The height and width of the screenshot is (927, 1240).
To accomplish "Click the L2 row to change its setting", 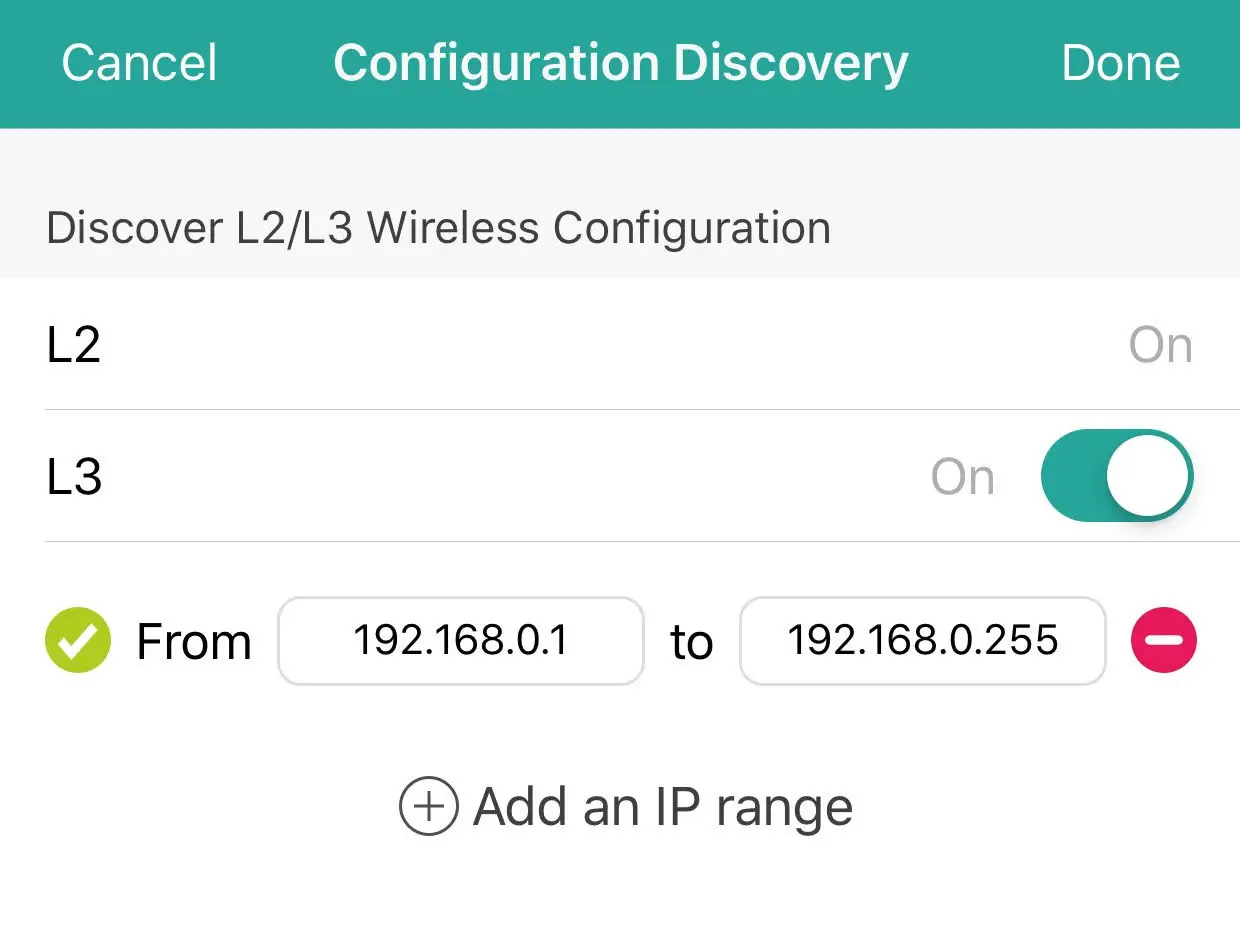I will tap(620, 344).
